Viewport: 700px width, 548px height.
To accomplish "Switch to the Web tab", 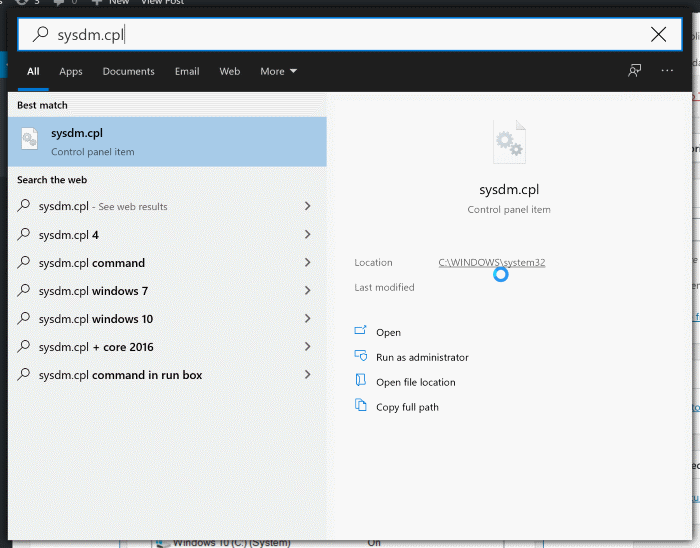I will pyautogui.click(x=229, y=71).
